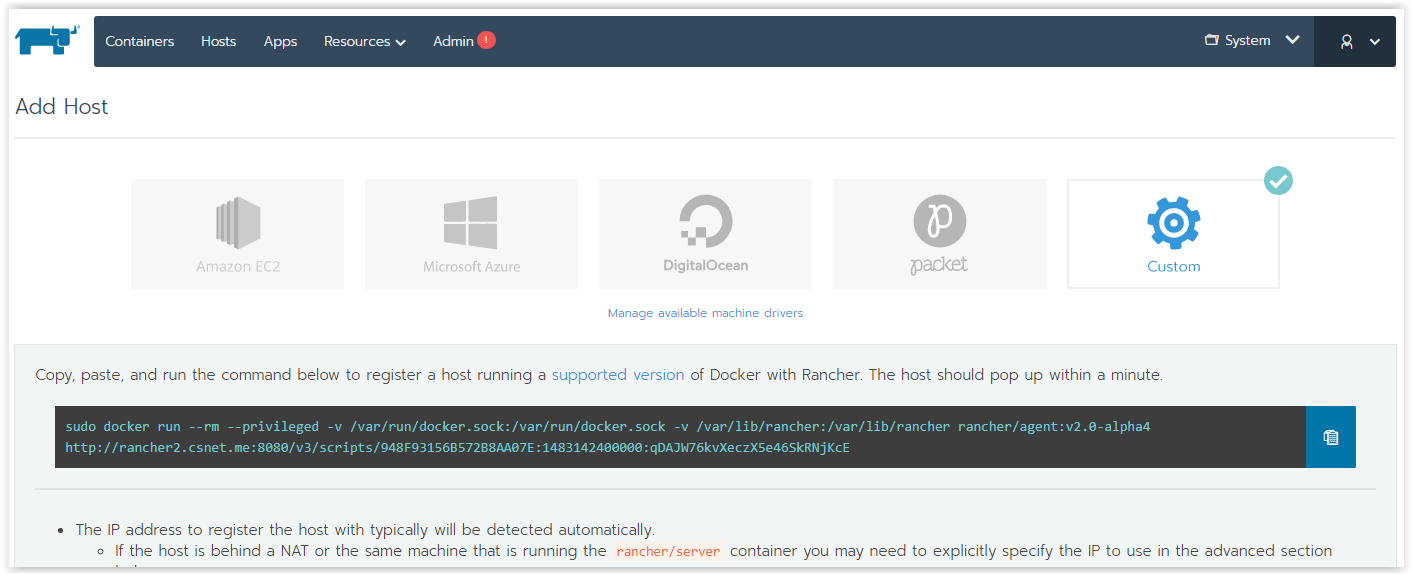Open the supported version link

pyautogui.click(x=618, y=375)
